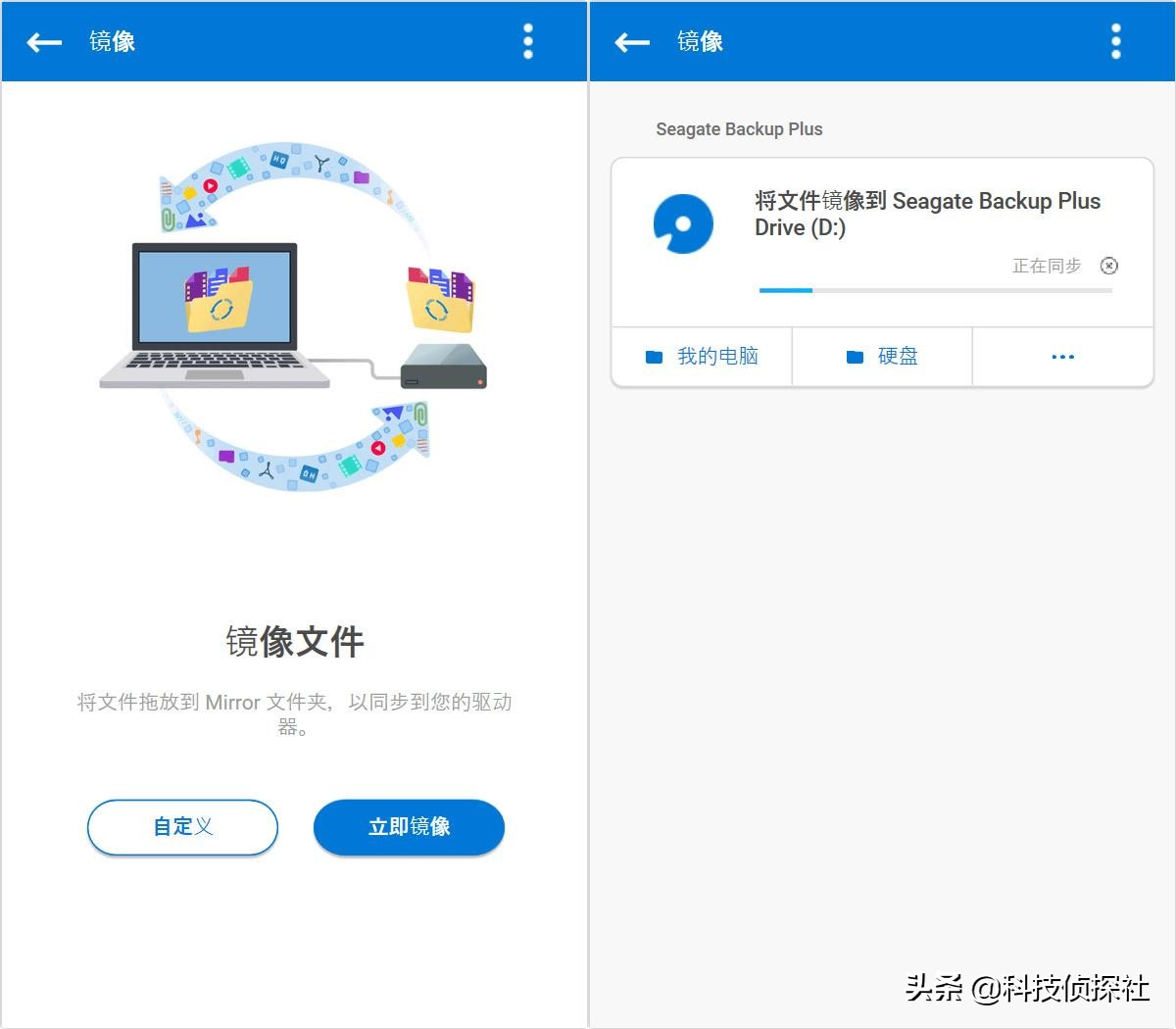The image size is (1176, 1029).
Task: Click the 镜像 title in the right header
Action: coord(700,42)
